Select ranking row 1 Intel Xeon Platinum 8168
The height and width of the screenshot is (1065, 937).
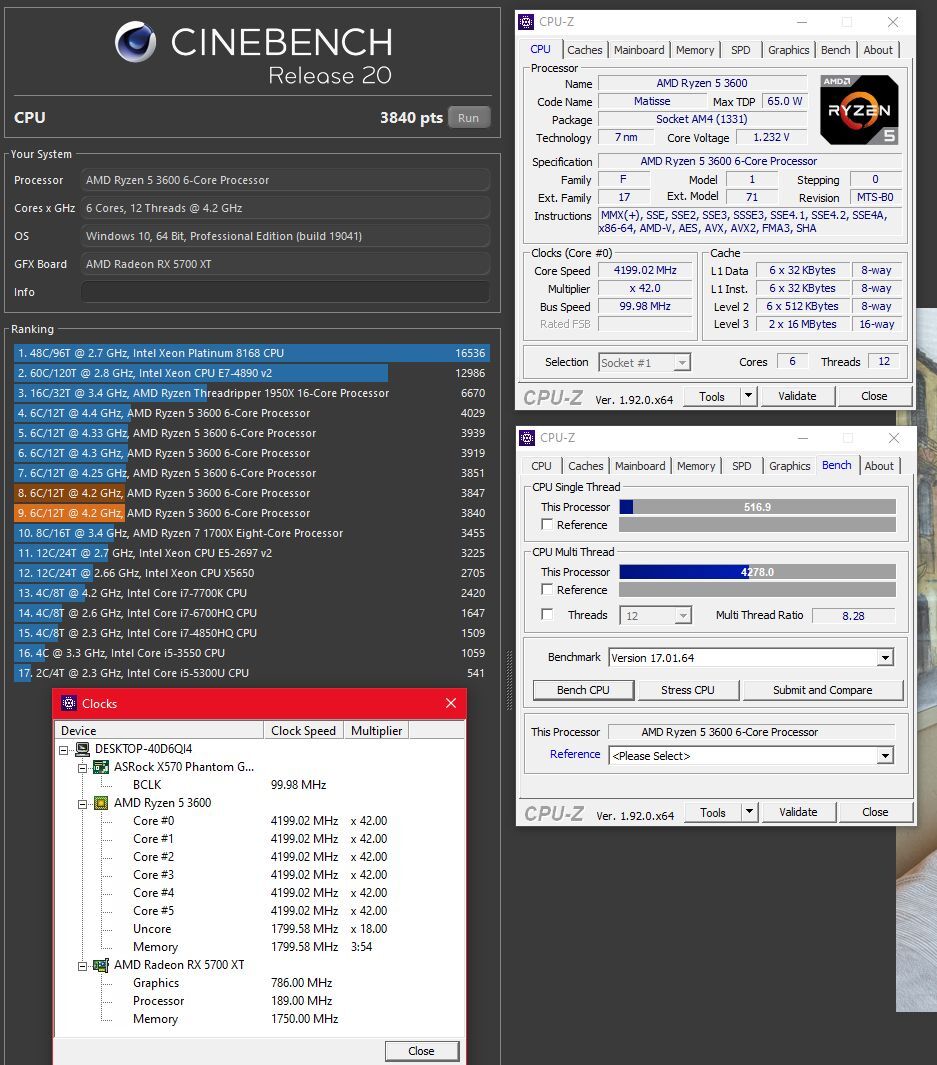click(251, 353)
